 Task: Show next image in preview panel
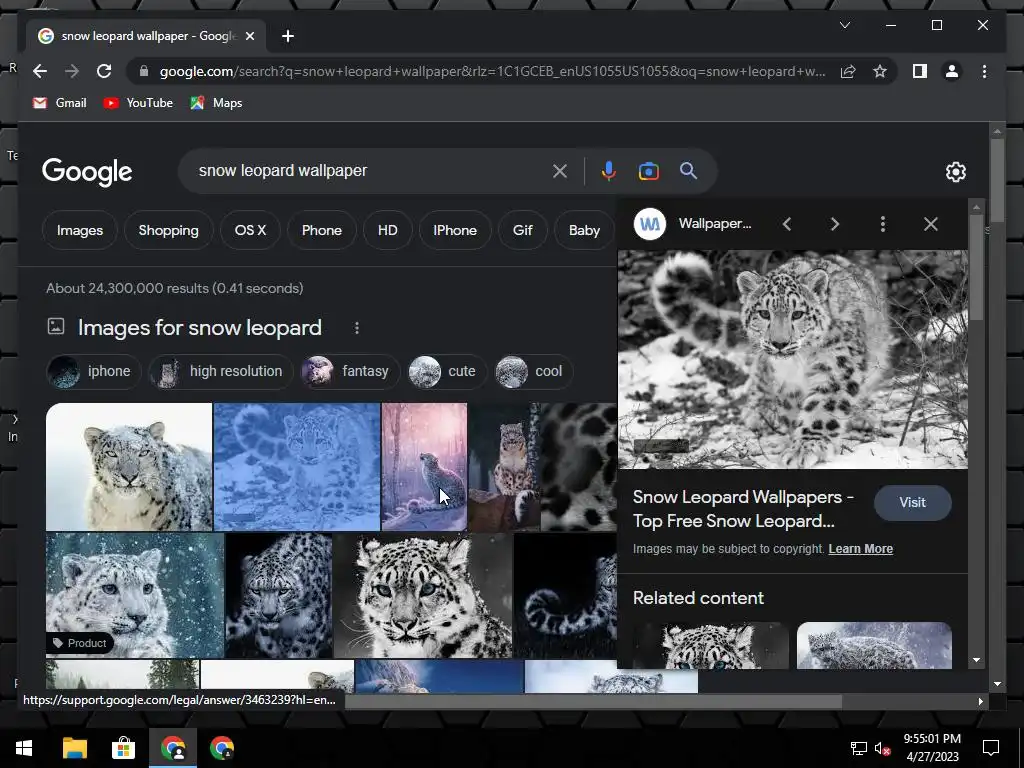[835, 224]
